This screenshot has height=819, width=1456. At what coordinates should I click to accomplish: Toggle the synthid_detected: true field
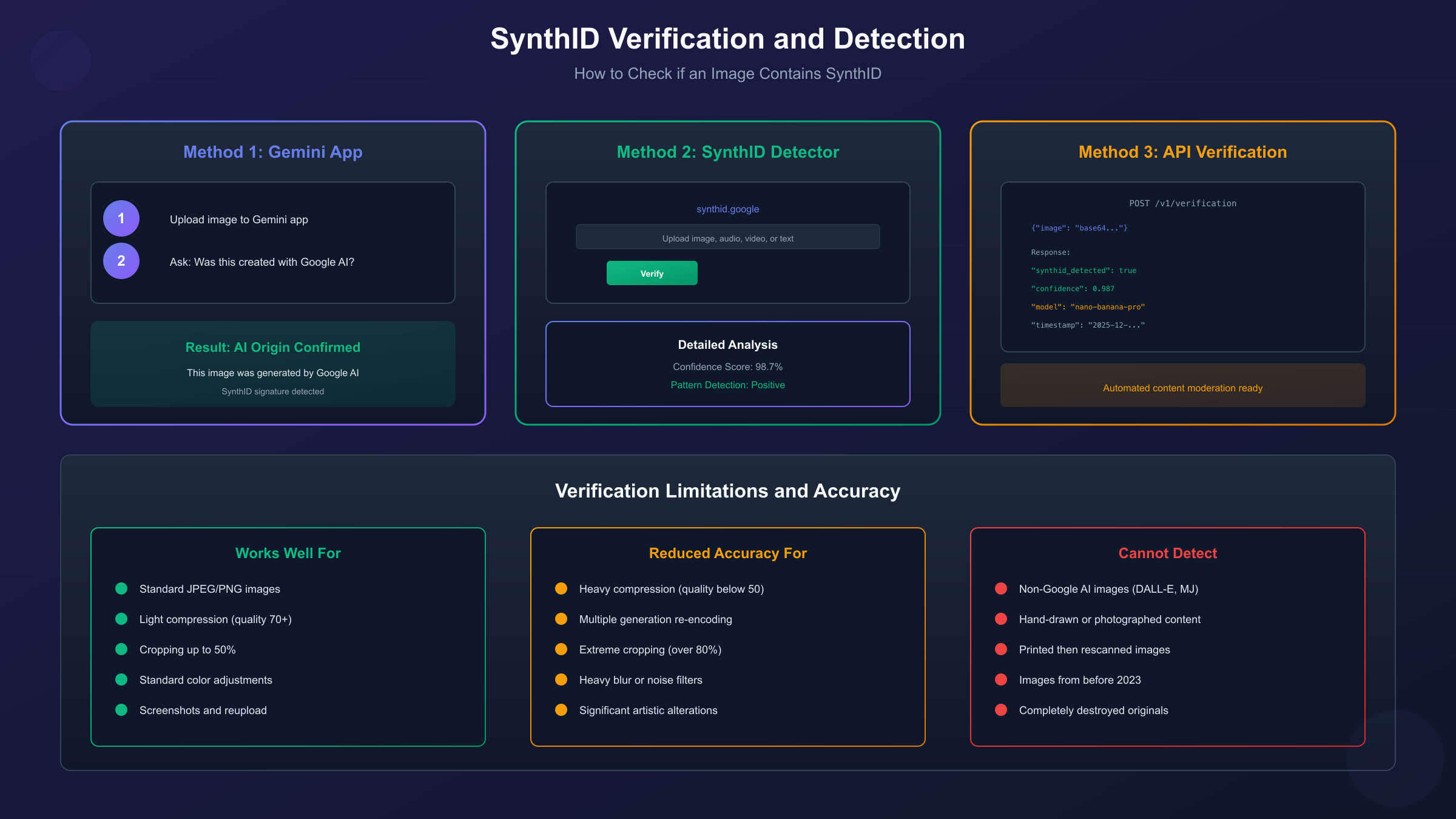pyautogui.click(x=1083, y=270)
